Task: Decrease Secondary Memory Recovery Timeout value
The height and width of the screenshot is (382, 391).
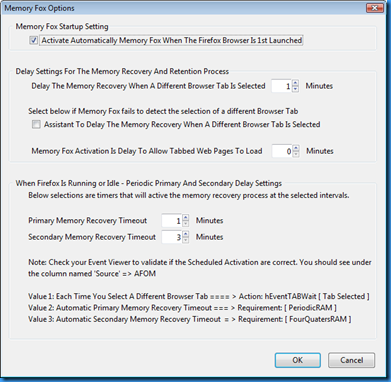Action: [x=186, y=240]
